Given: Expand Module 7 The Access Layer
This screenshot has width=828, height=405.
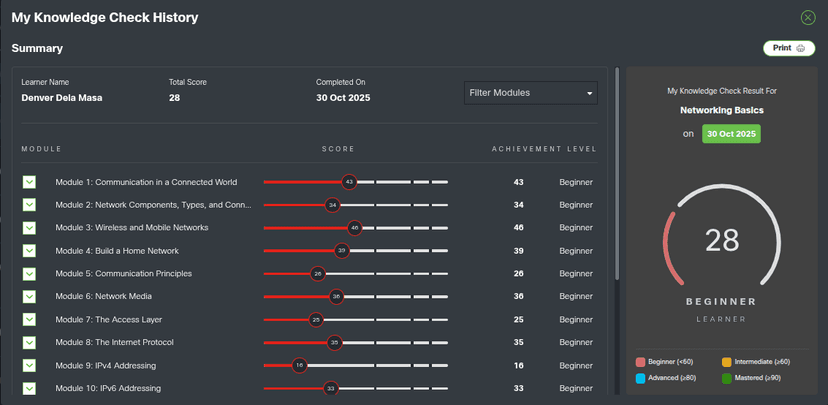Looking at the screenshot, I should (29, 320).
